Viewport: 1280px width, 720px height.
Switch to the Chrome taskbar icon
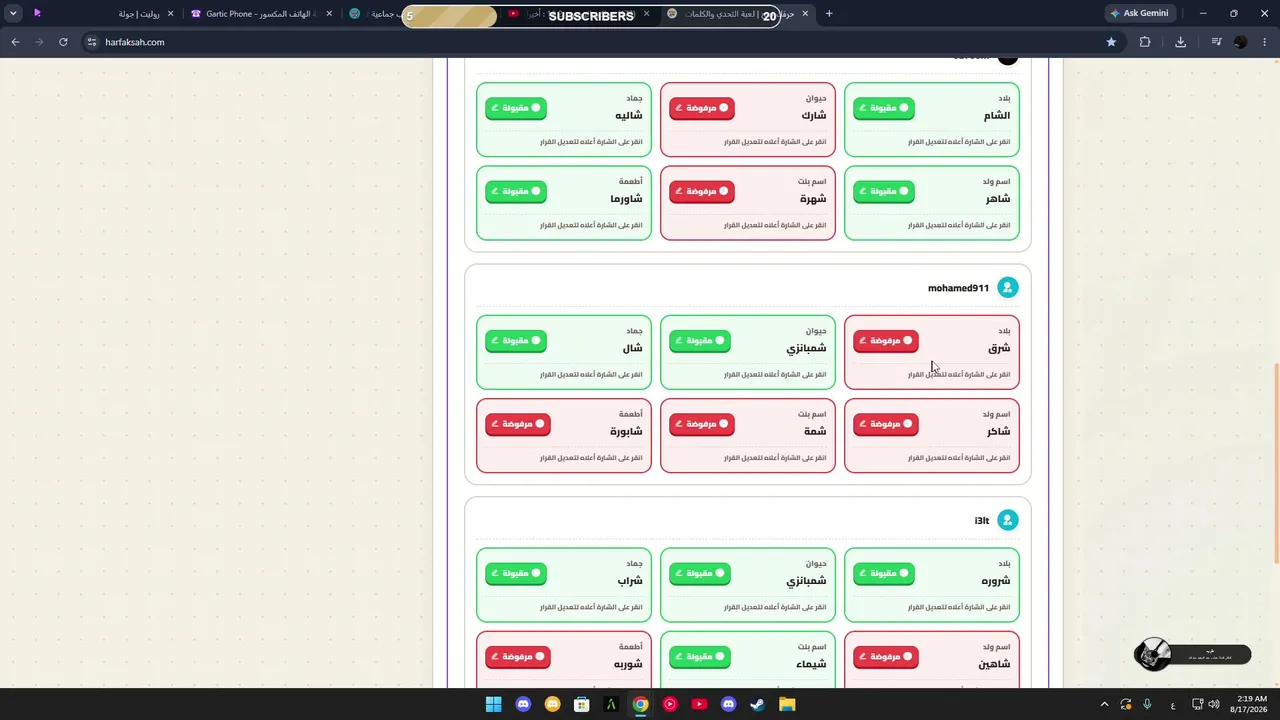640,704
